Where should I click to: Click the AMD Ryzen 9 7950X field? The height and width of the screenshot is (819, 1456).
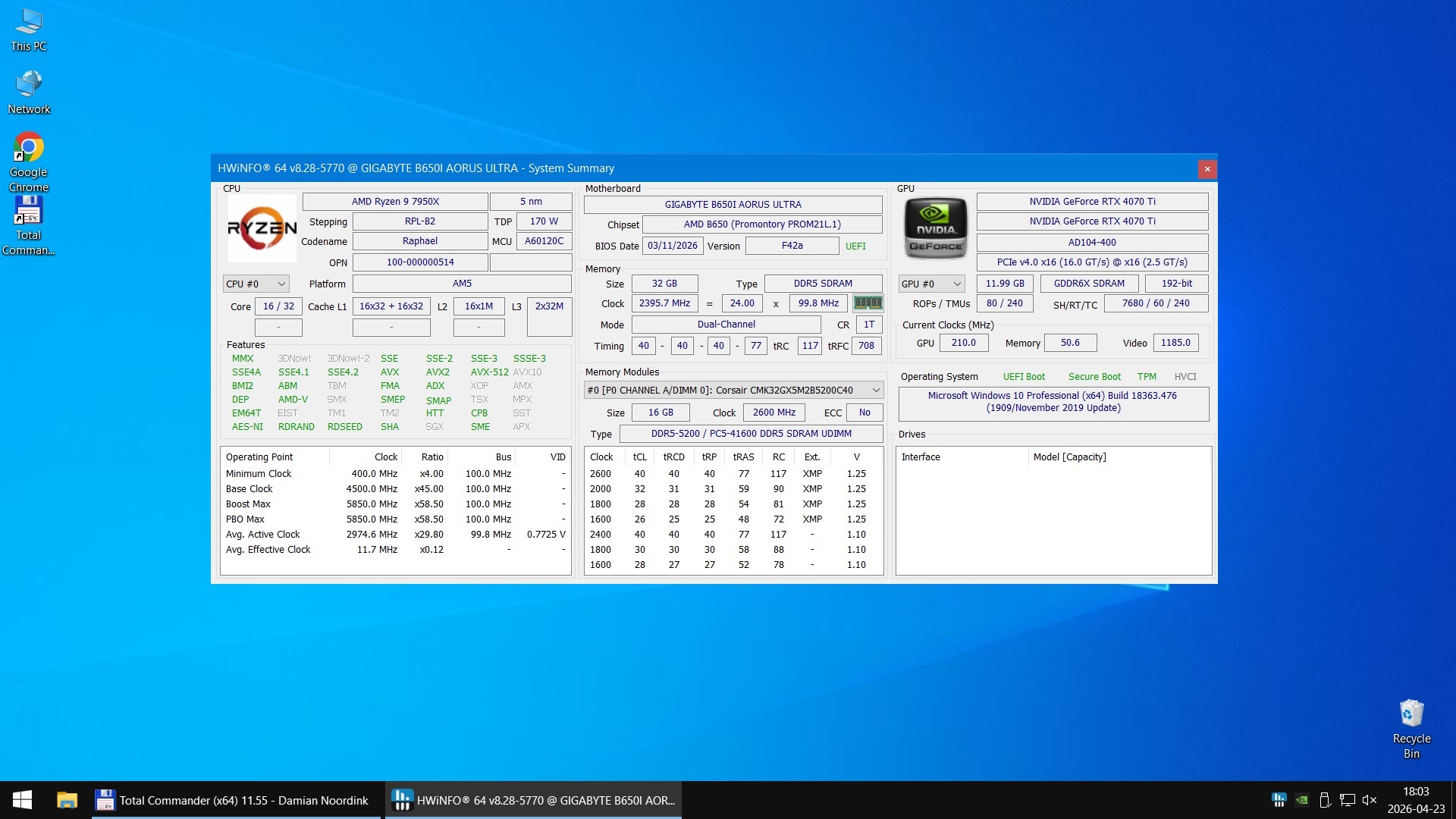coord(395,201)
